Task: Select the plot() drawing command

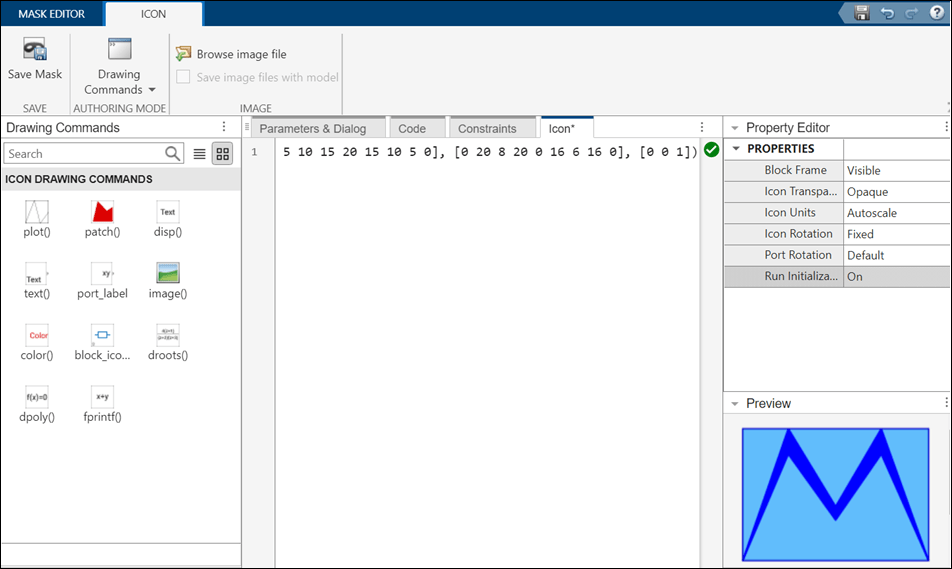Action: (x=37, y=212)
